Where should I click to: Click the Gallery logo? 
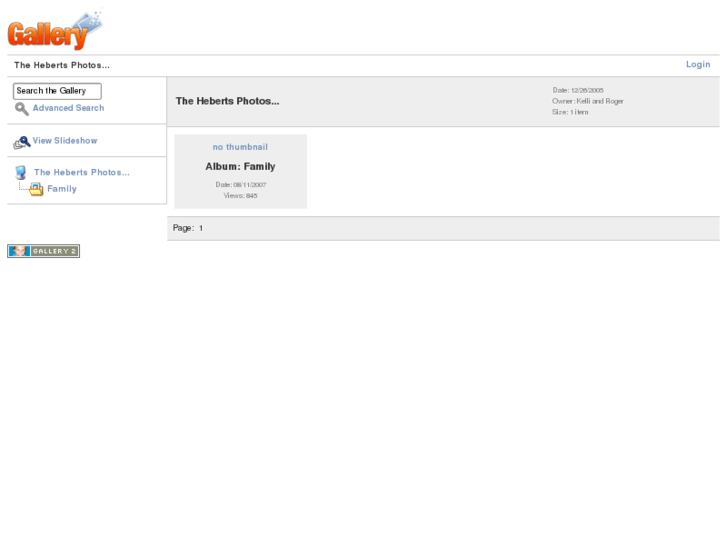[x=55, y=30]
